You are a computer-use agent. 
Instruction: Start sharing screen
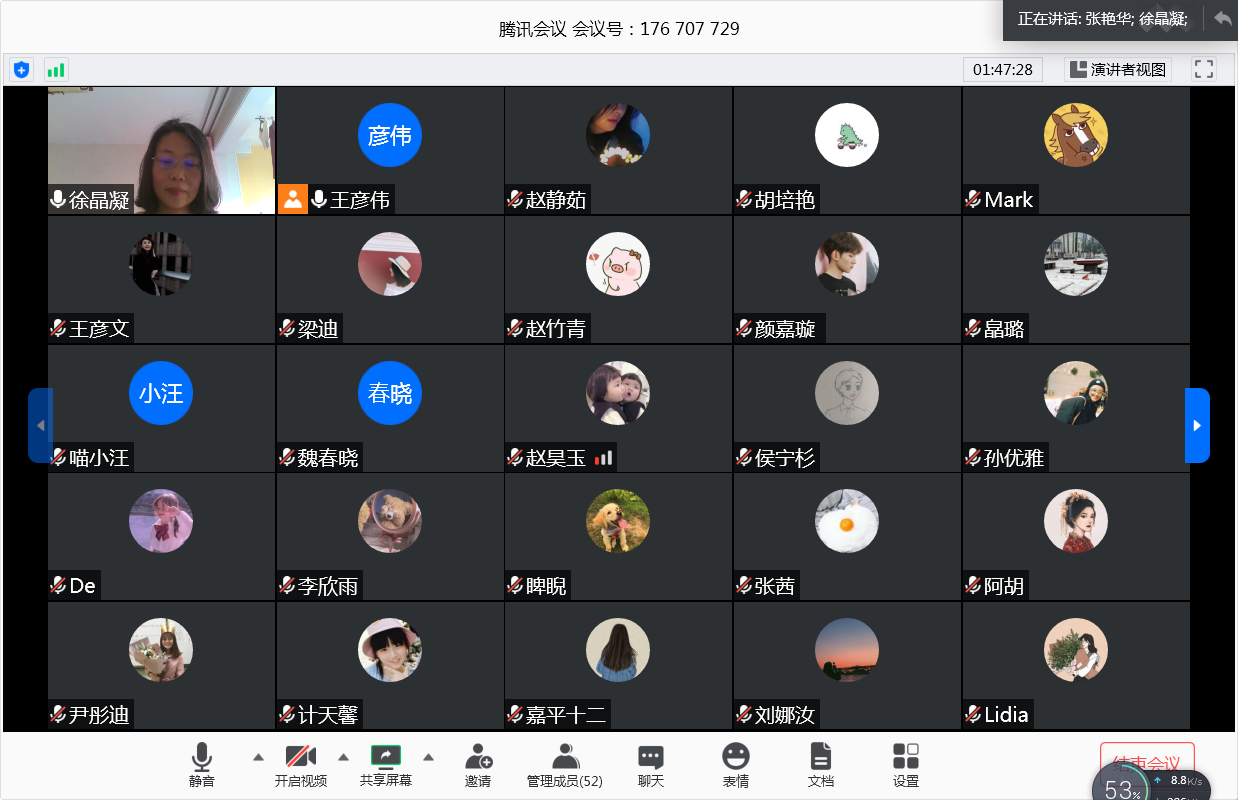click(386, 765)
